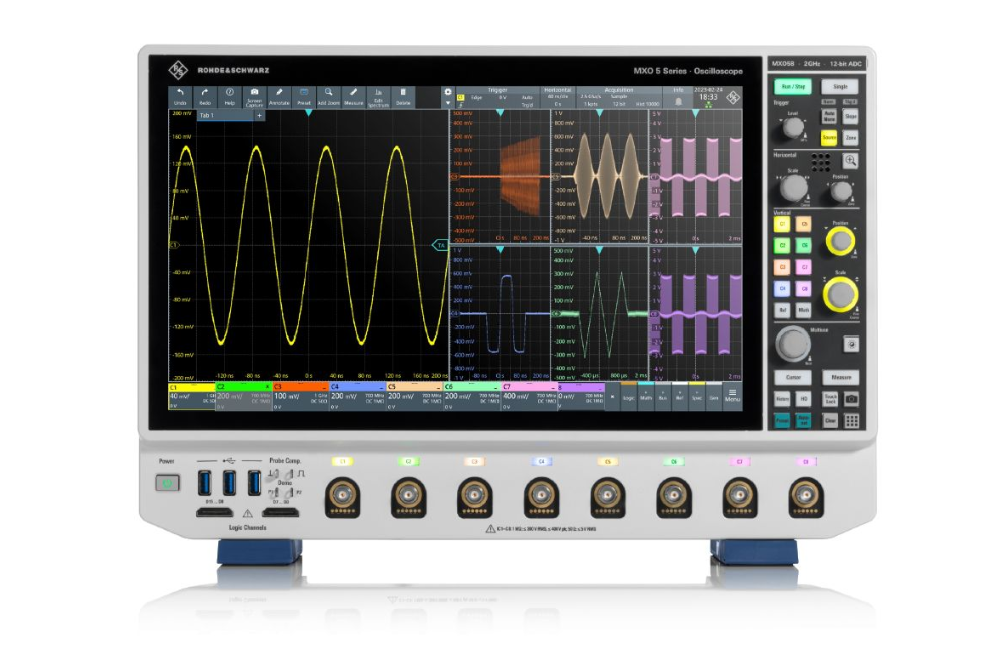The image size is (992, 672).
Task: Open the C1 40 mV/ channel box
Action: 192,396
